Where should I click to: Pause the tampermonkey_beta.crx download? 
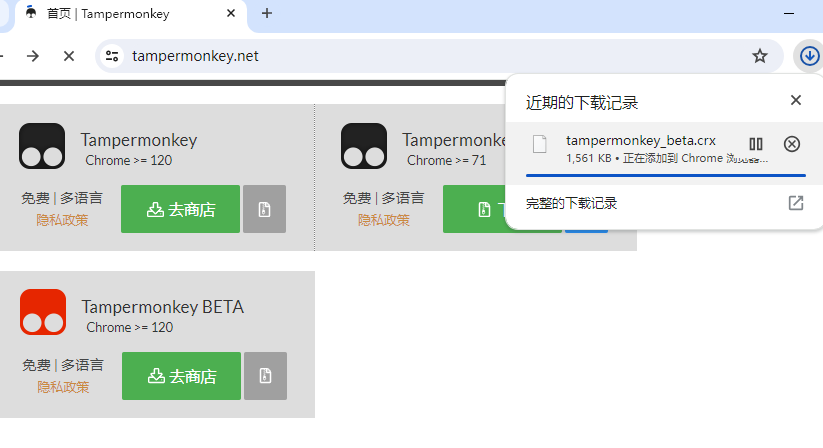pos(756,144)
